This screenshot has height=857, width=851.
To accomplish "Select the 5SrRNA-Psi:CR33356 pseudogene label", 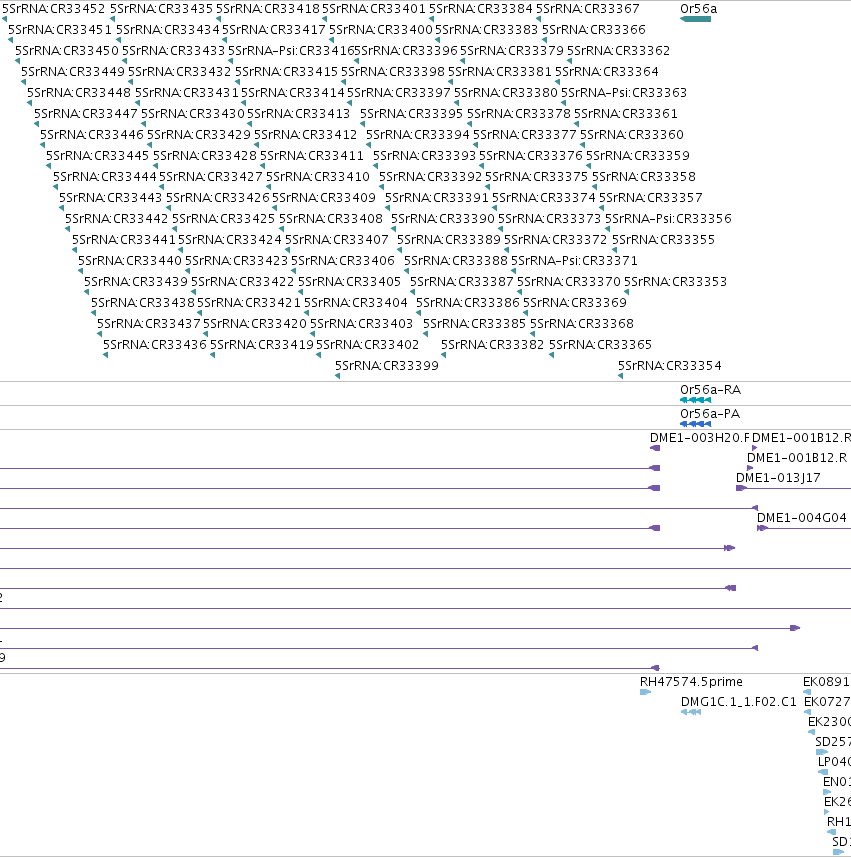I will coord(668,219).
